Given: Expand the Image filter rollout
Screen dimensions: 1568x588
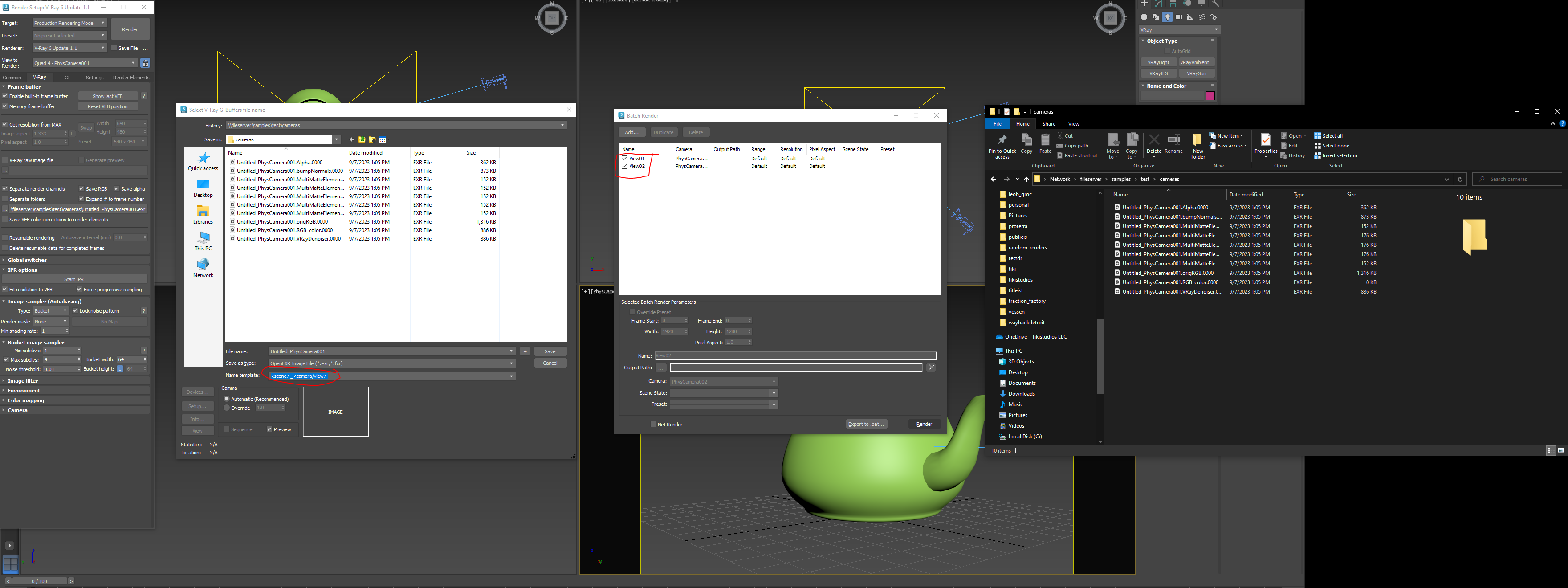Looking at the screenshot, I should (74, 381).
